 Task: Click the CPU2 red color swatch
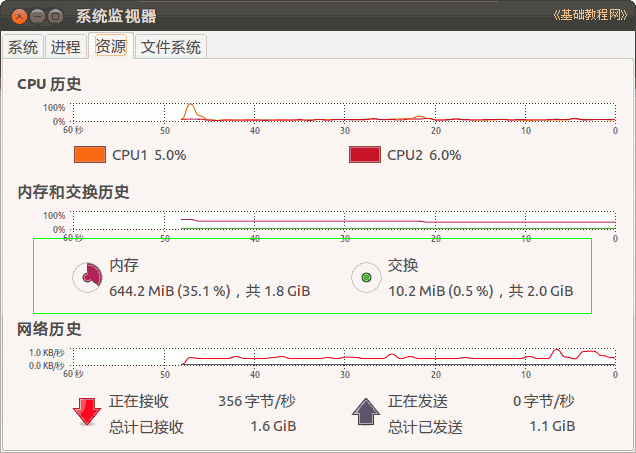365,155
